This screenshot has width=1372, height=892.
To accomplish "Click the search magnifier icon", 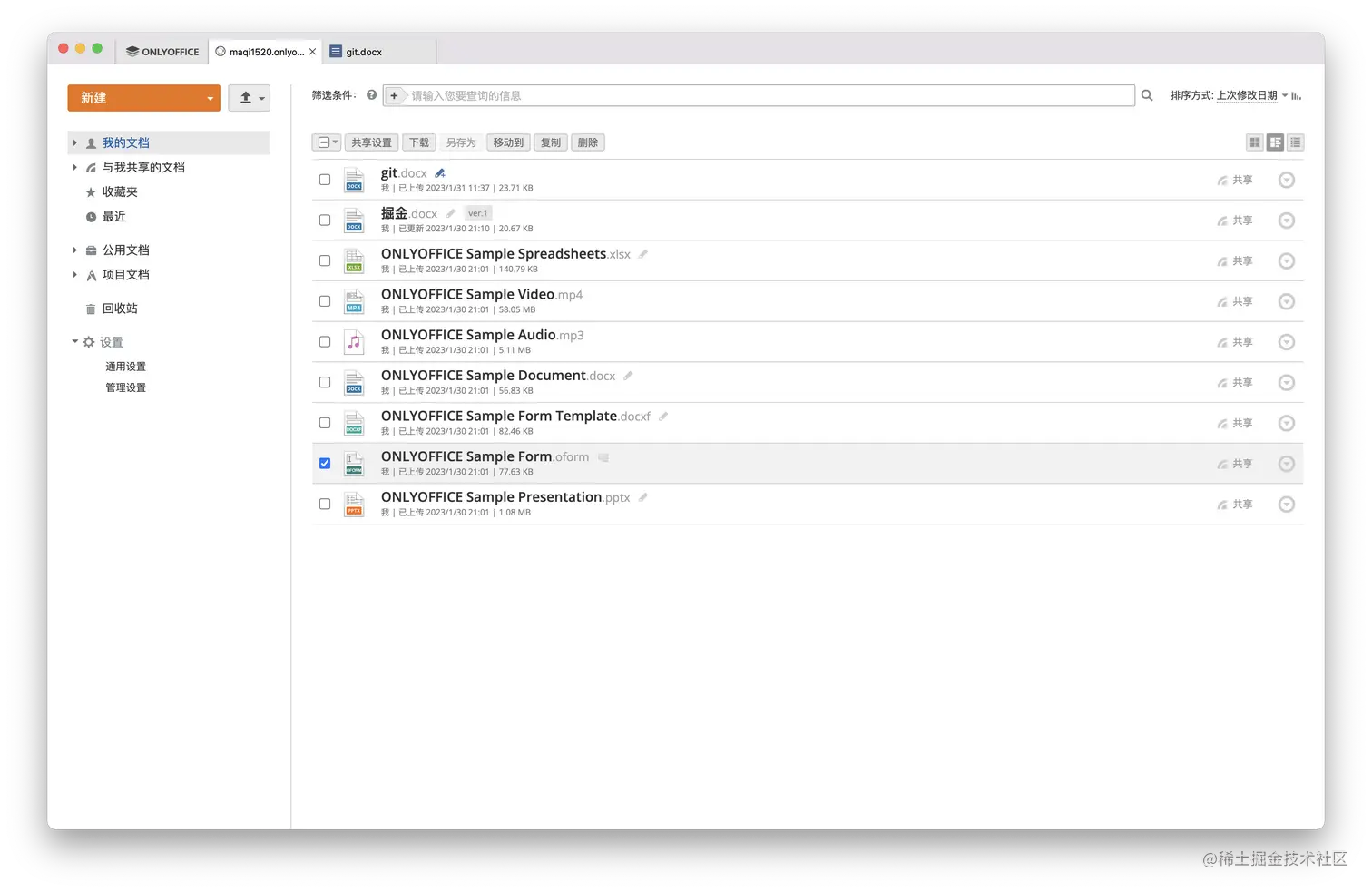I will (1147, 95).
